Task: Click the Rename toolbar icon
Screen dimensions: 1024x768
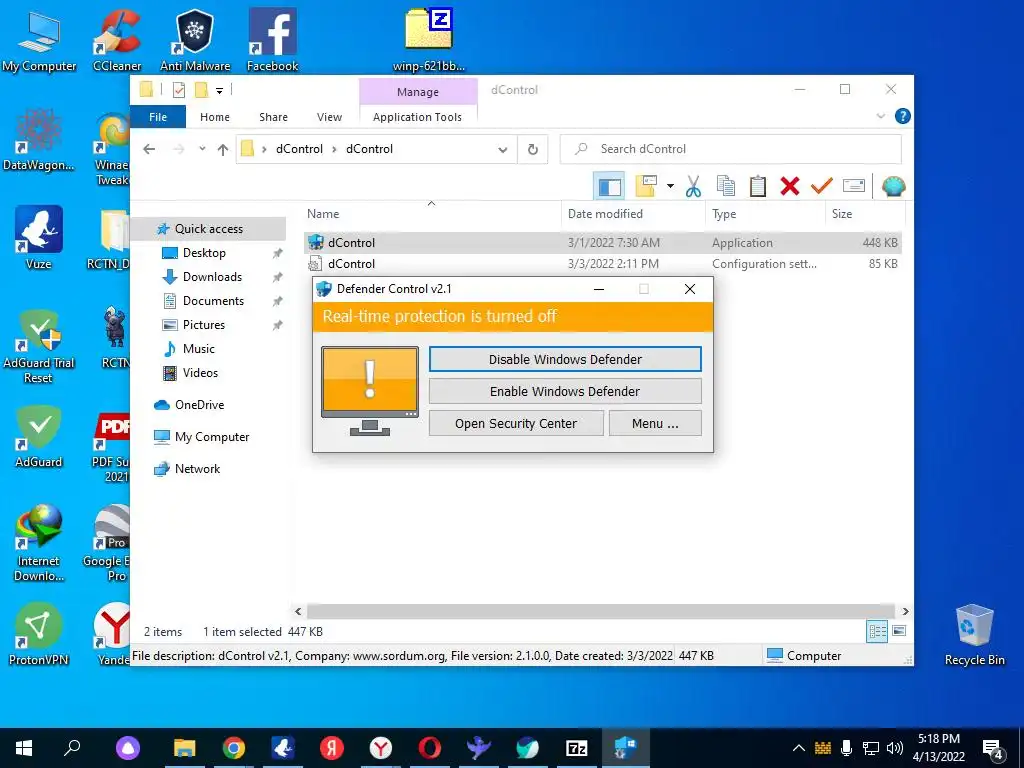Action: pyautogui.click(x=854, y=187)
